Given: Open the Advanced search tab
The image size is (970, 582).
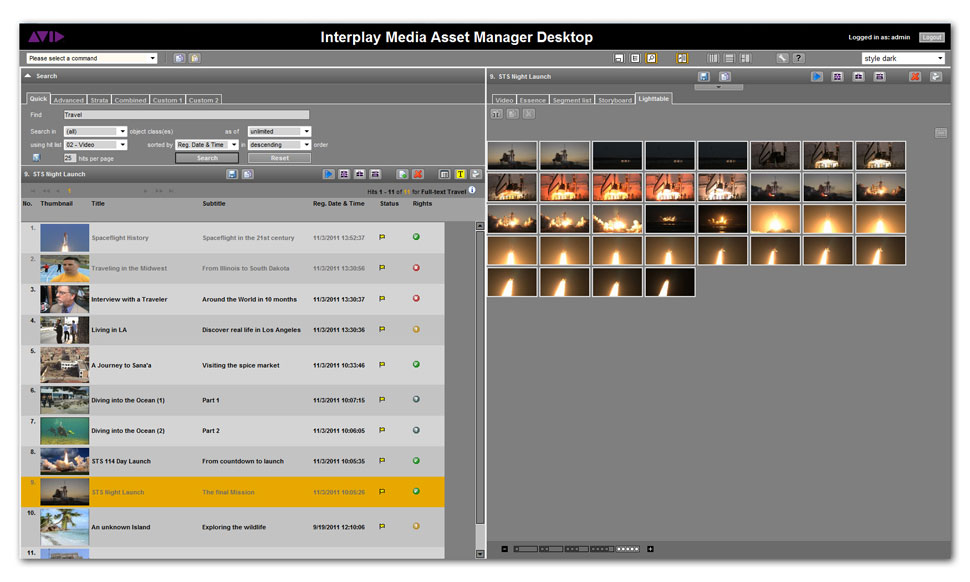Looking at the screenshot, I should click(x=69, y=100).
